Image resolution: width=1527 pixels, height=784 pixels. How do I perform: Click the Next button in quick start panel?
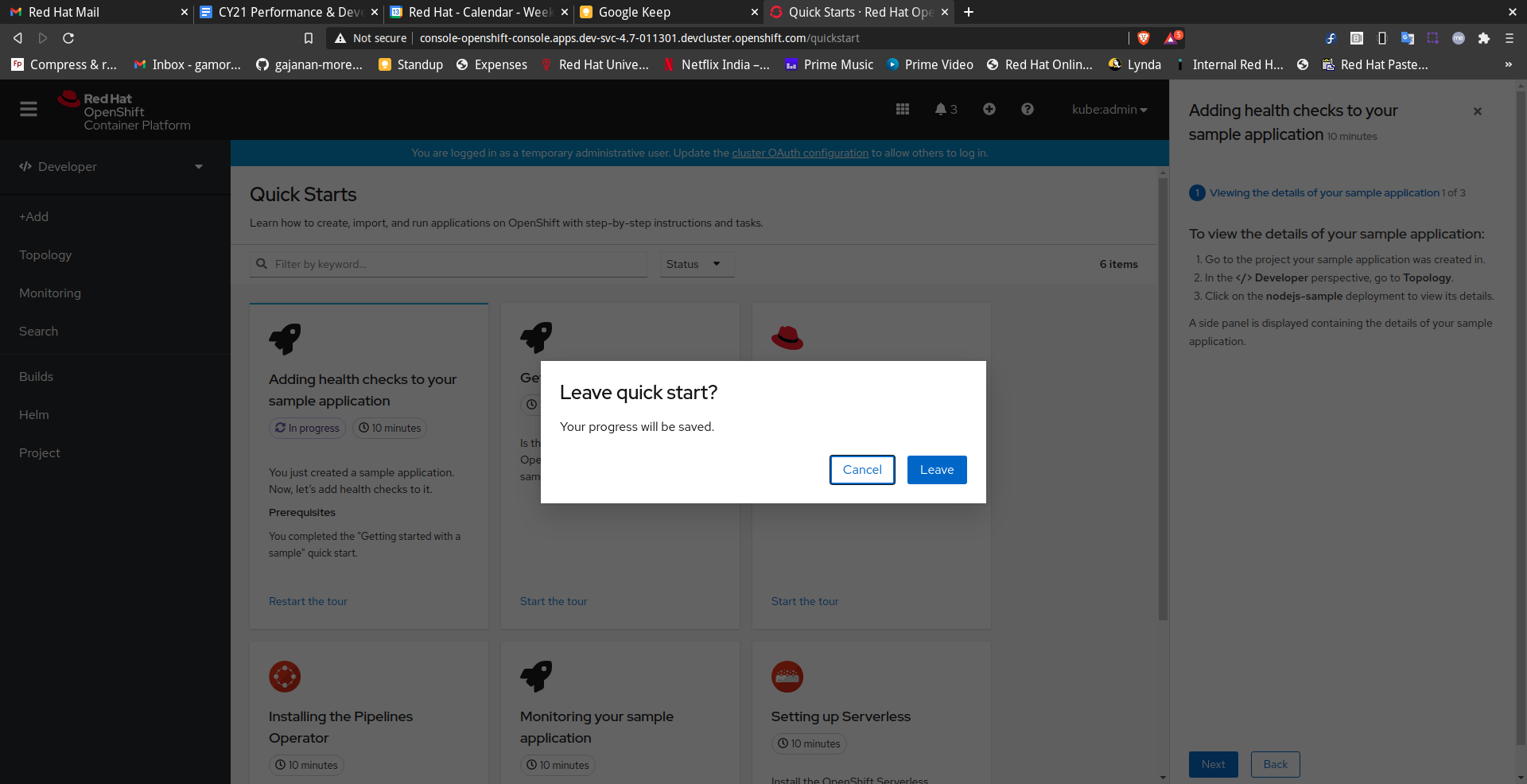(x=1214, y=764)
